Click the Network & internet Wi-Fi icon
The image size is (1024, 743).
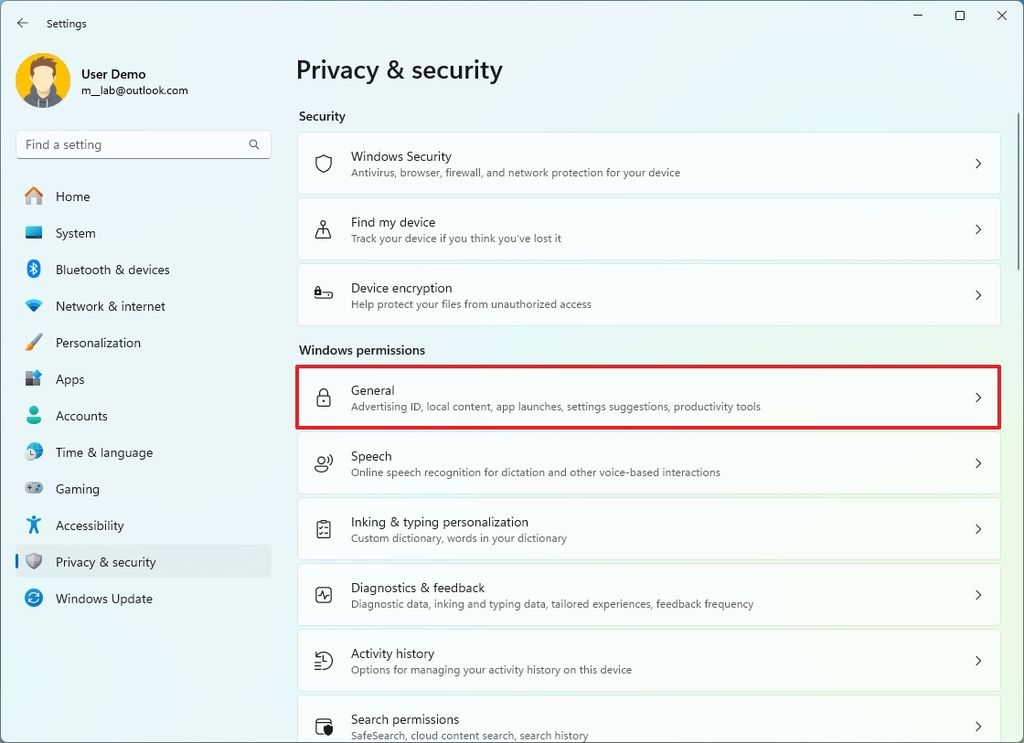34,306
